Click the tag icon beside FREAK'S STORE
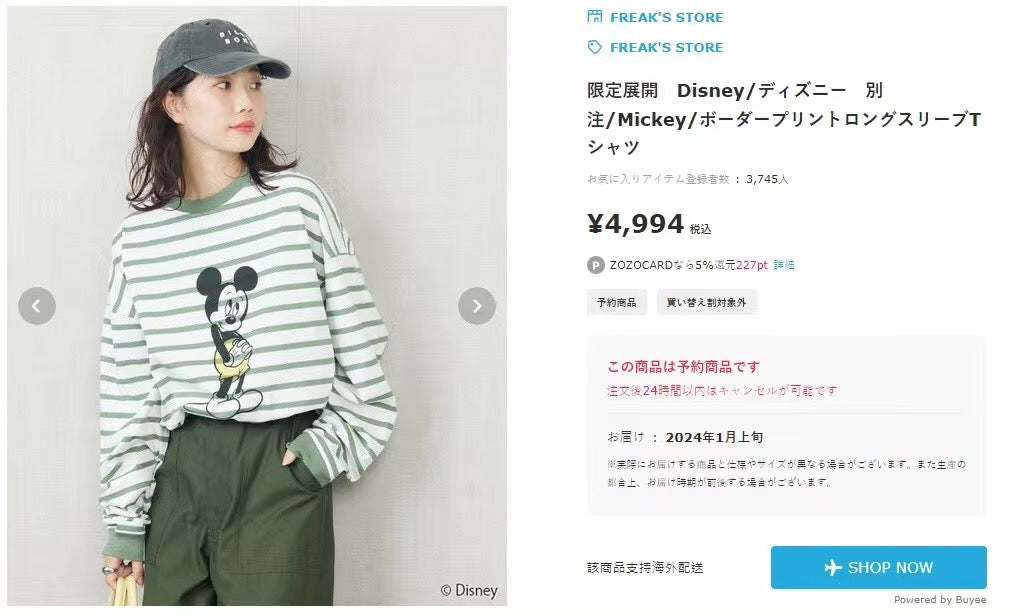The image size is (1024, 615). 595,47
